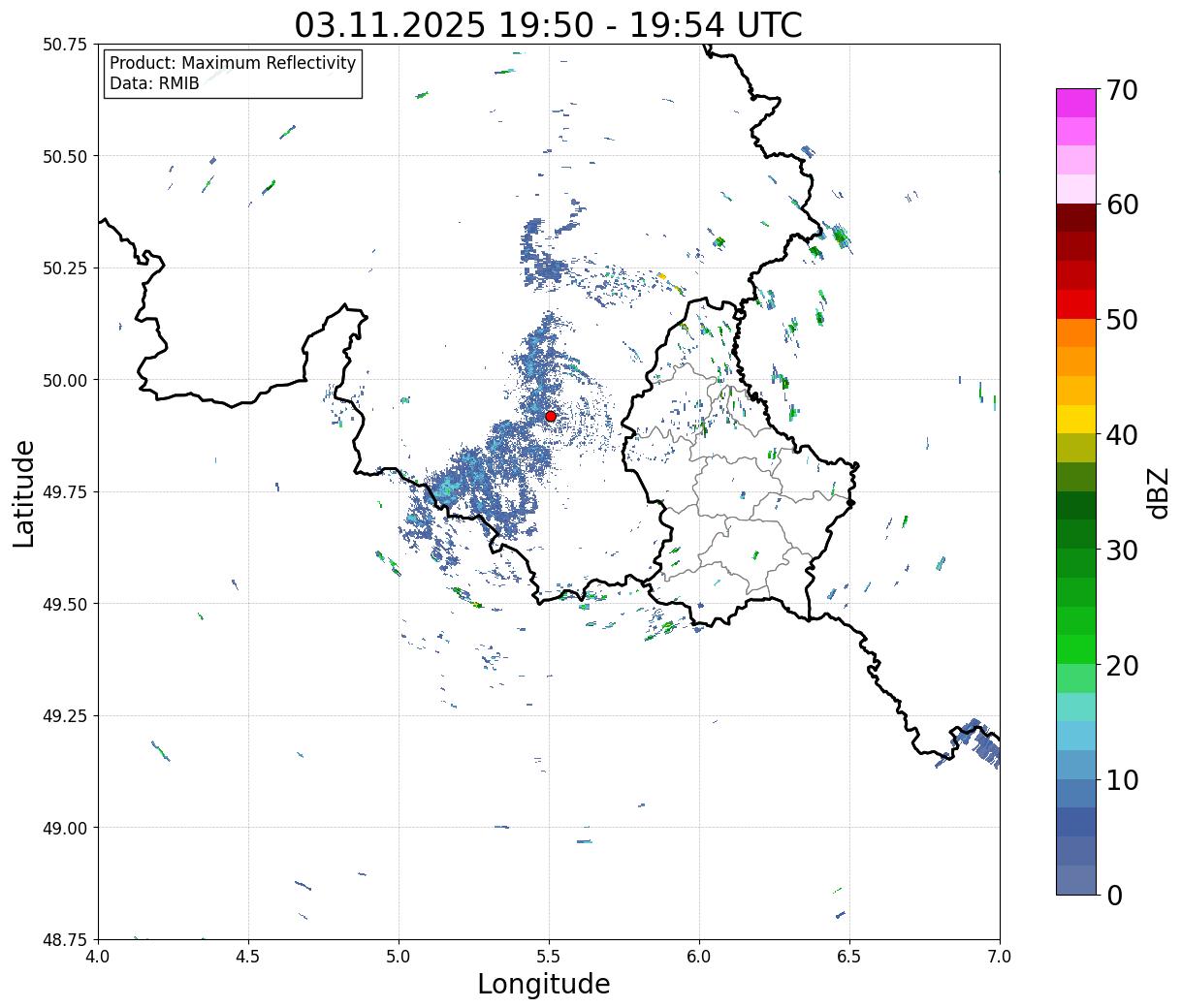Click the colorbar tick label 30
1182x1008 pixels.
pos(1121,551)
